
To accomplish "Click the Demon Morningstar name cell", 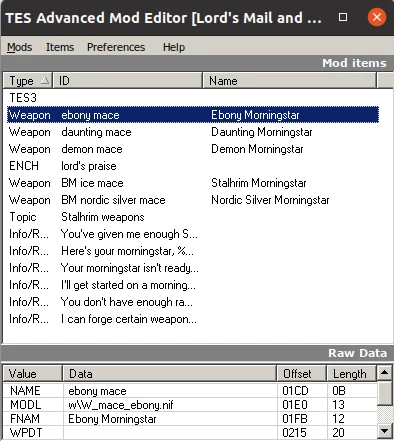I will pos(257,149).
